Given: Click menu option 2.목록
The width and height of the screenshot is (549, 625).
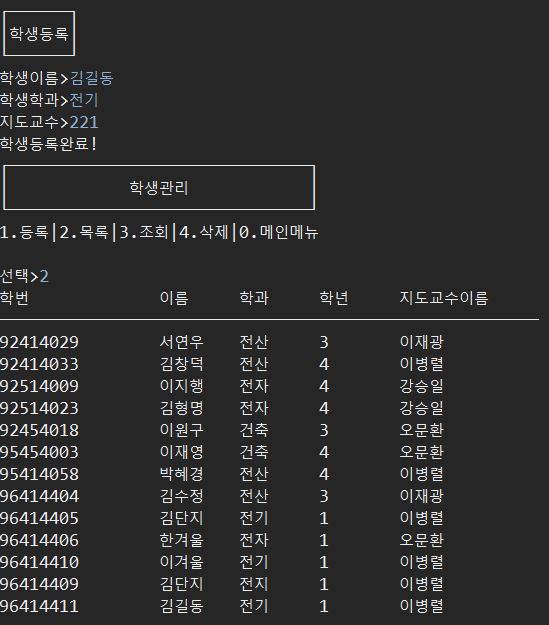Looking at the screenshot, I should (84, 232).
